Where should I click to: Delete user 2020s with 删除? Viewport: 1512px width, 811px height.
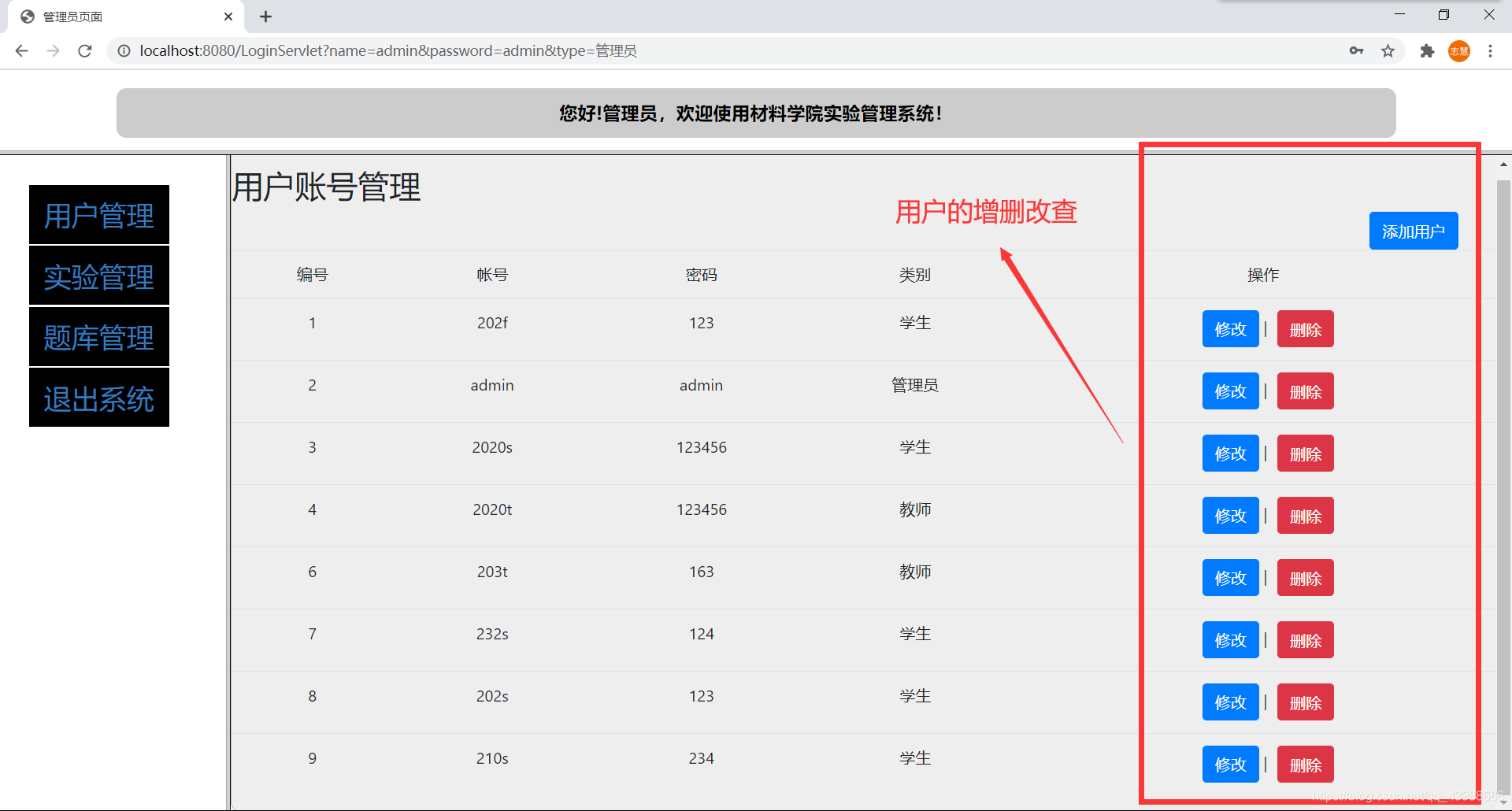(x=1305, y=454)
